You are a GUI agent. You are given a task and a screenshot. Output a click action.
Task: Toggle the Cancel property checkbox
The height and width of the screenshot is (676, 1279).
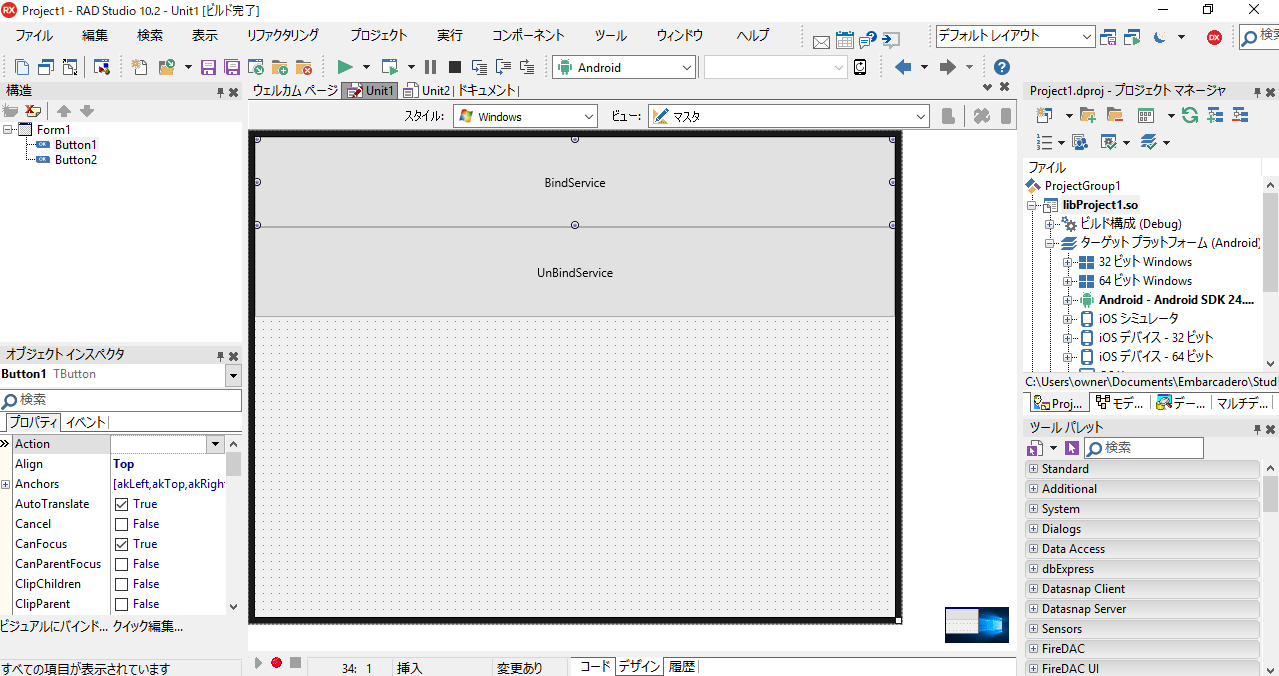[121, 524]
